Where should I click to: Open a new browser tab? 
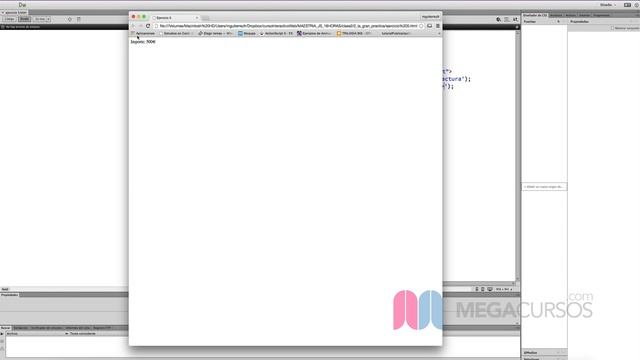(205, 18)
